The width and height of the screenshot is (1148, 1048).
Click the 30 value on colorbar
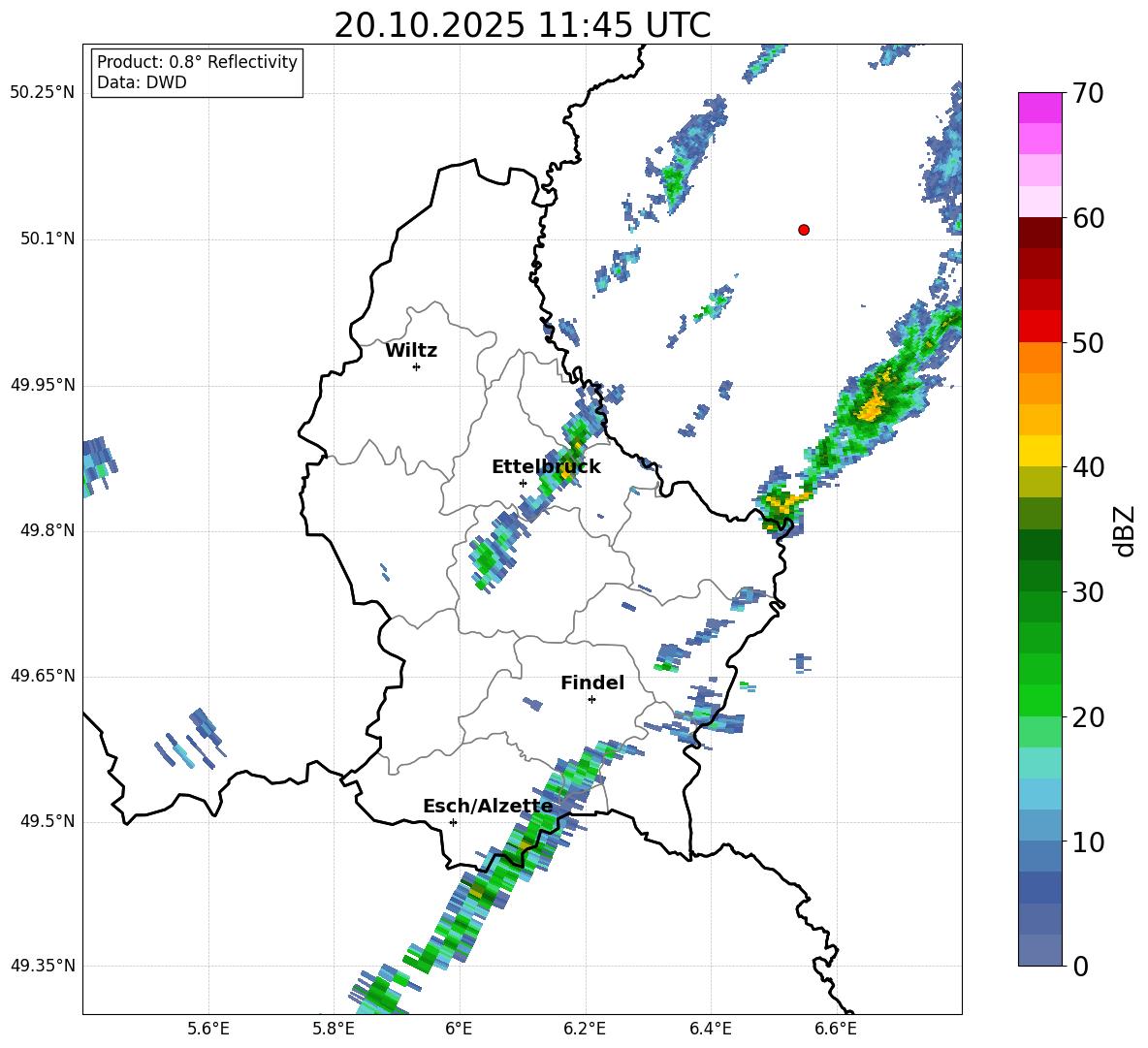pos(1088,592)
